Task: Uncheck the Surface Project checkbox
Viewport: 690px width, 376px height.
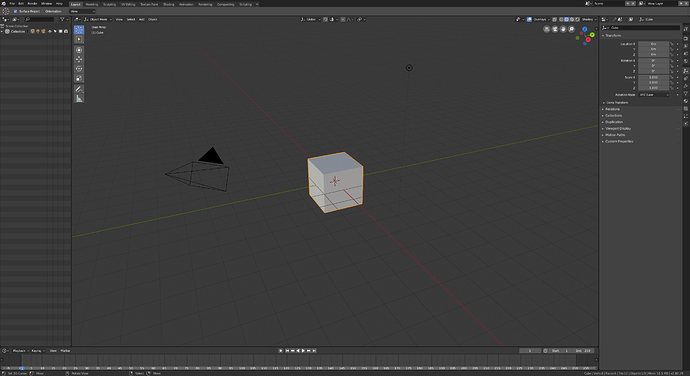Action: (15, 11)
